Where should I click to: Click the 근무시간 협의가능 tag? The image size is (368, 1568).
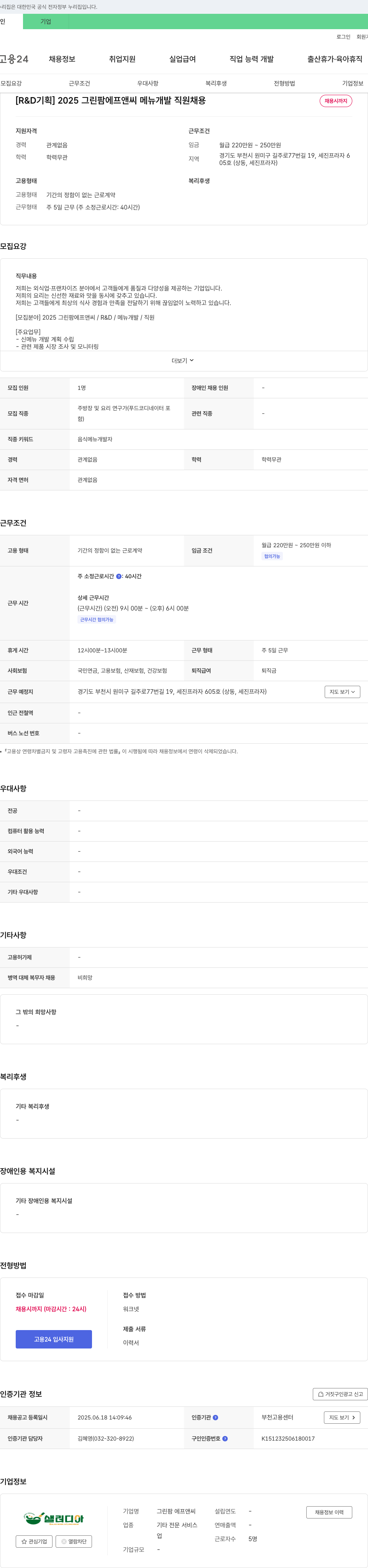(97, 620)
